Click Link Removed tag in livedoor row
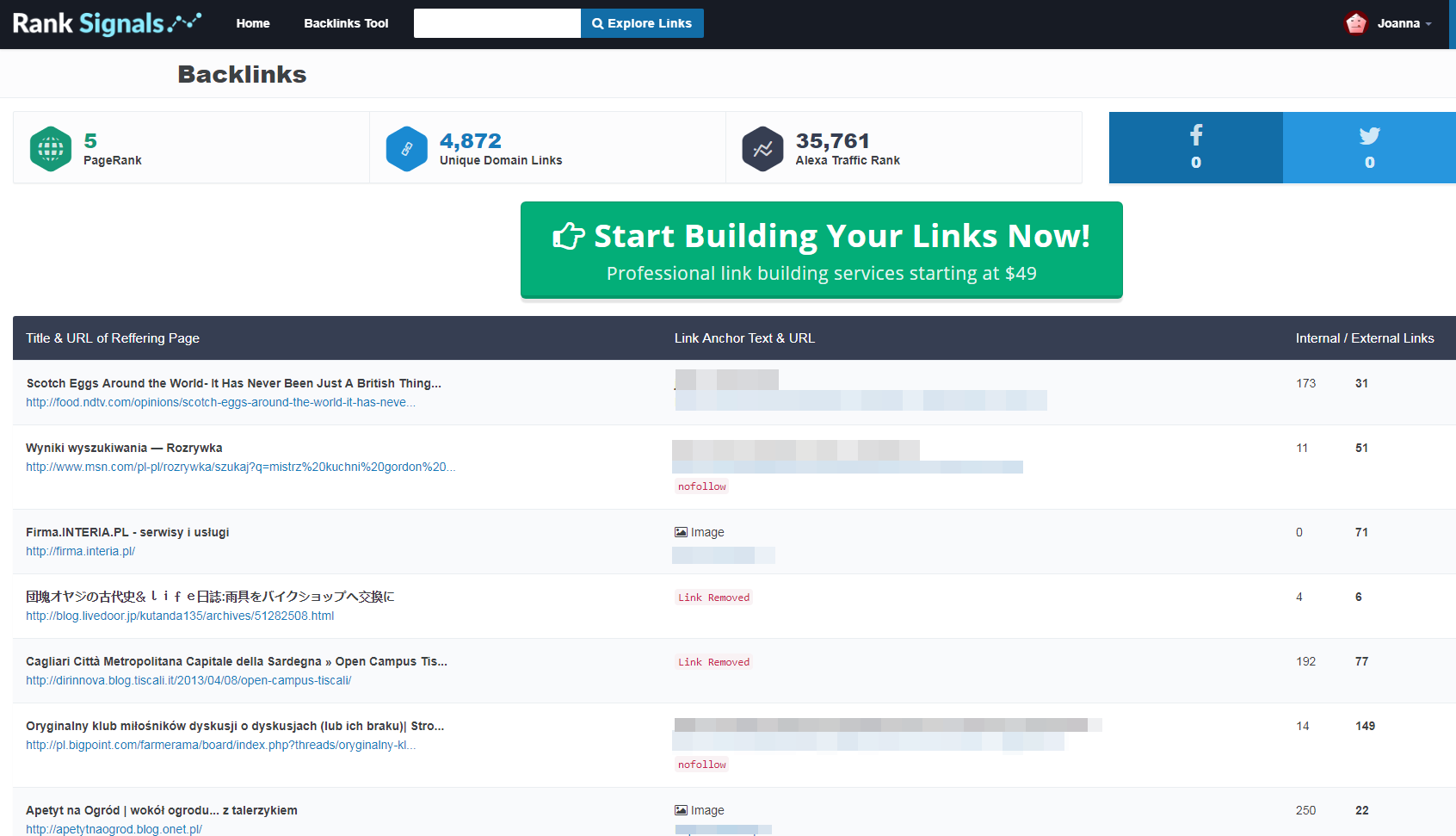Viewport: 1456px width, 836px height. [714, 598]
